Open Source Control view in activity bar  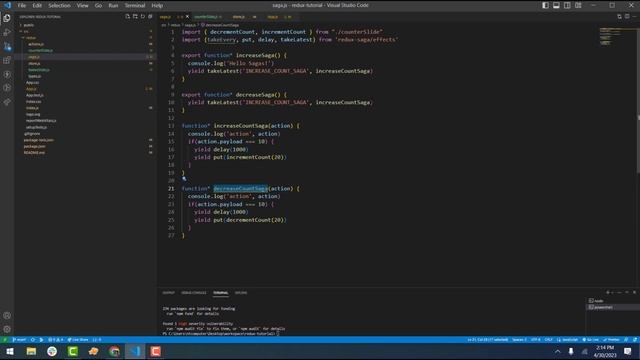(x=7, y=46)
